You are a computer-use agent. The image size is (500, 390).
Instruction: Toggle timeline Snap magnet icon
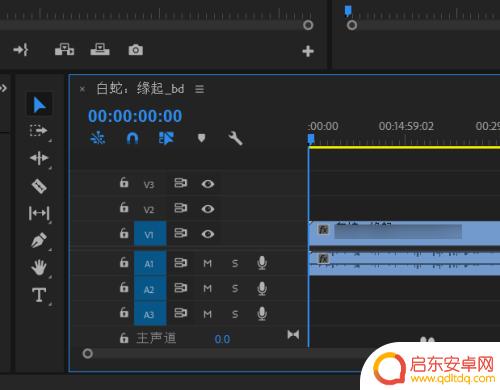[x=132, y=138]
